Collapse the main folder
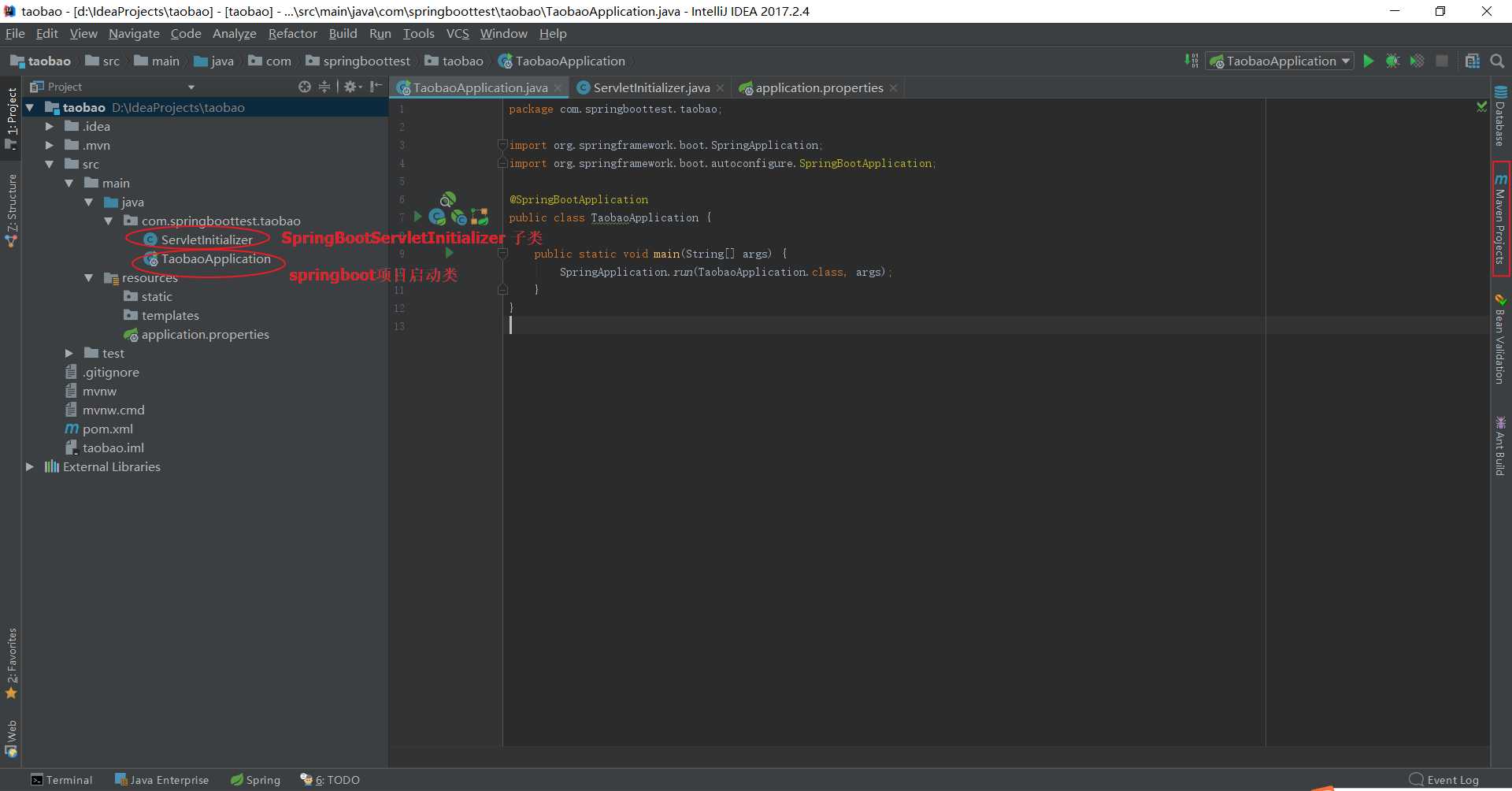This screenshot has height=791, width=1512. (69, 183)
